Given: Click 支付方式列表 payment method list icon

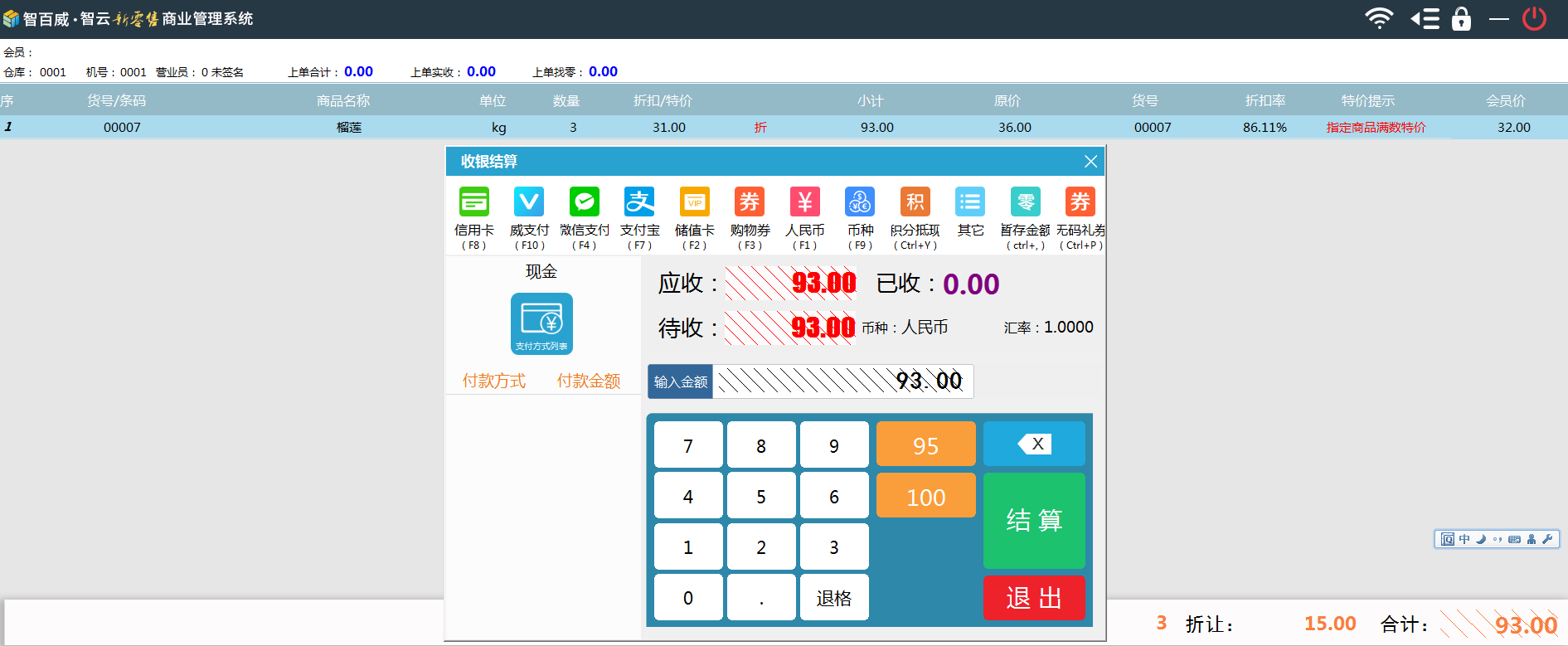Looking at the screenshot, I should (x=541, y=323).
